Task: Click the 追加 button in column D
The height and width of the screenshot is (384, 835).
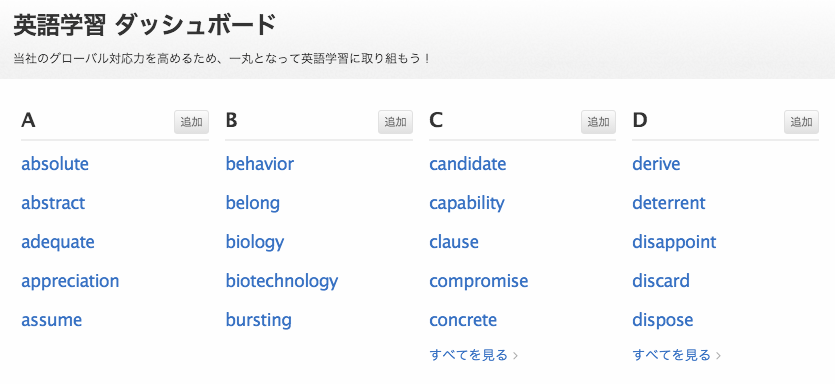Action: coord(801,122)
